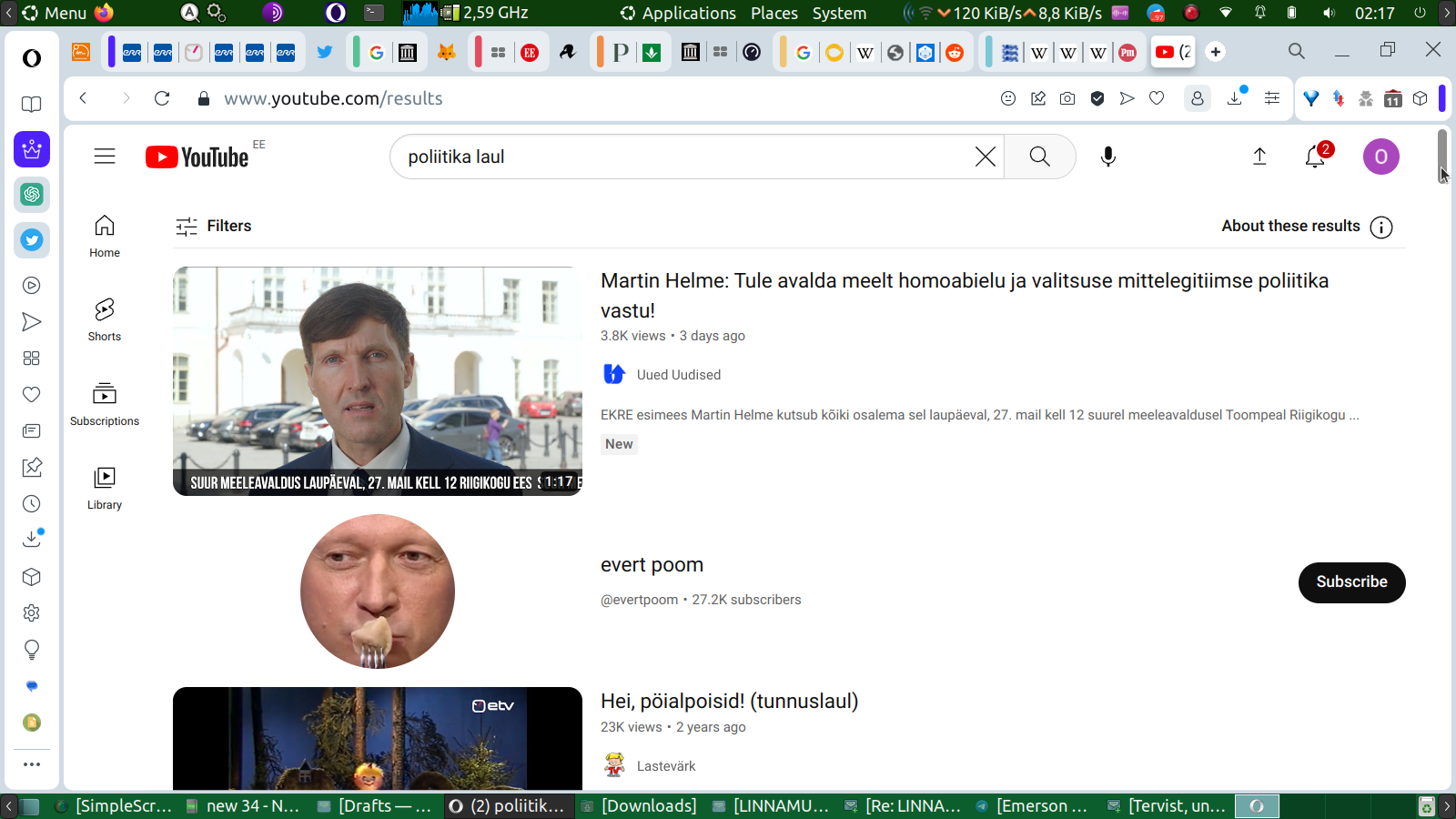
Task: Open Subscriptions in the YouTube sidebar
Action: (x=105, y=405)
